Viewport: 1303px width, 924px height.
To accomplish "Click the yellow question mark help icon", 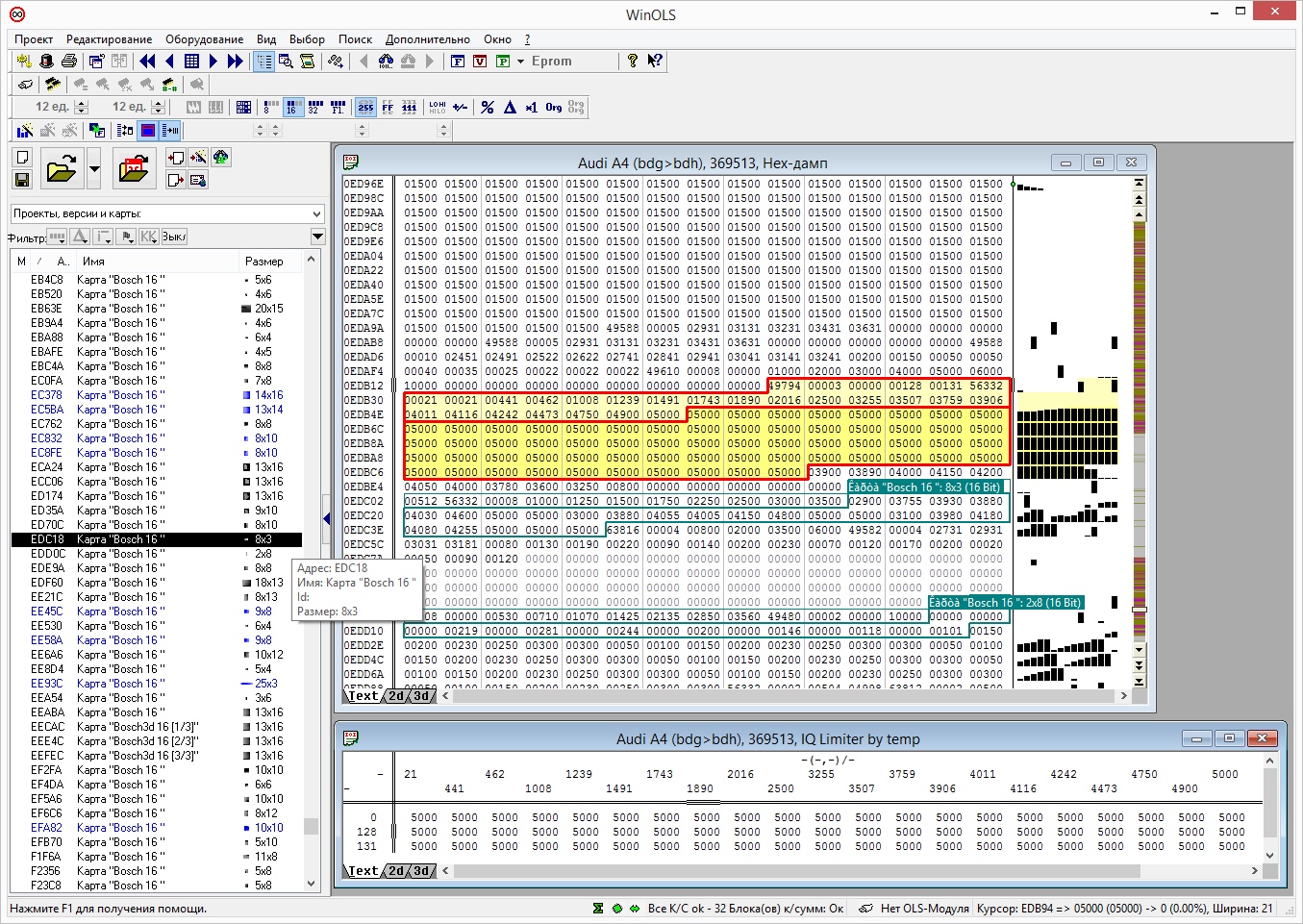I will [x=632, y=61].
